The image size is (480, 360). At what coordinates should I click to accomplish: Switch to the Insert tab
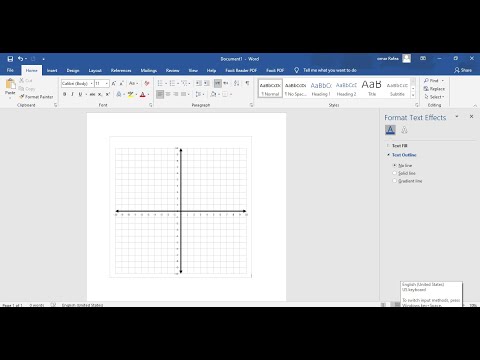(52, 70)
